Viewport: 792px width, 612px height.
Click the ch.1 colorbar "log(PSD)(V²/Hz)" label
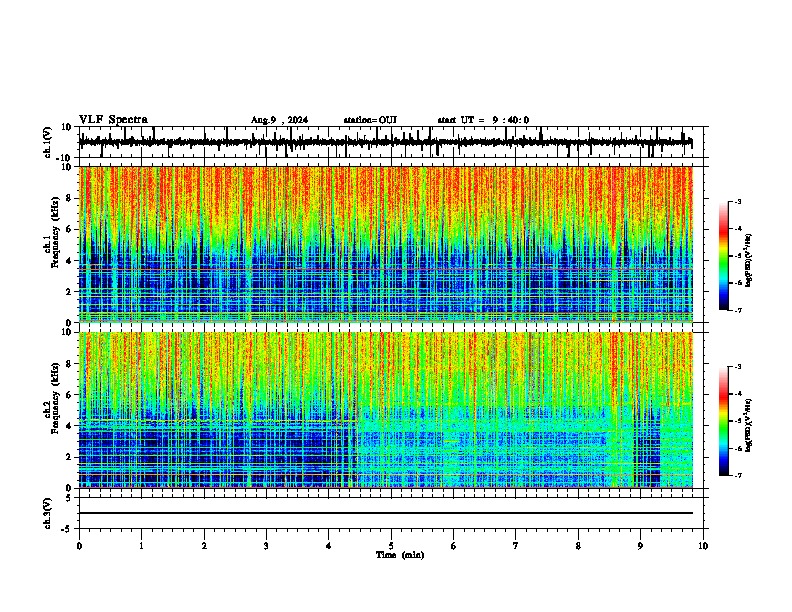pyautogui.click(x=749, y=260)
